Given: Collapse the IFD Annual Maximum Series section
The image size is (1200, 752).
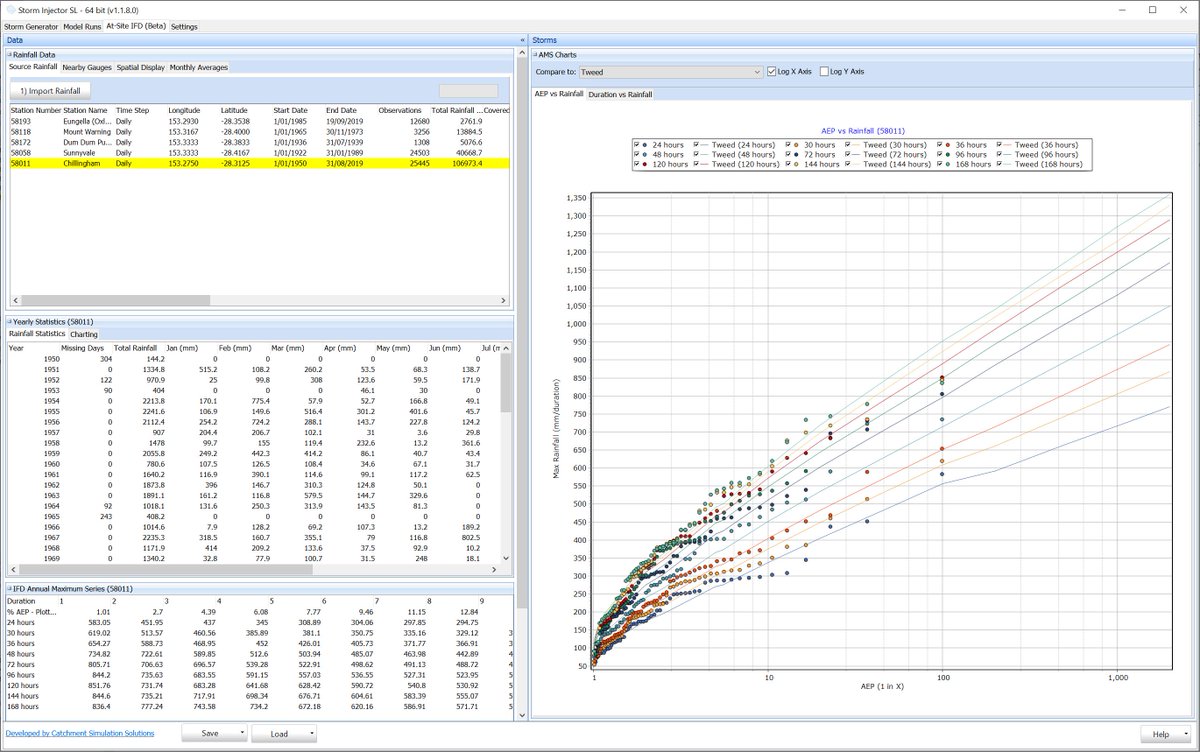Looking at the screenshot, I should click(x=9, y=589).
